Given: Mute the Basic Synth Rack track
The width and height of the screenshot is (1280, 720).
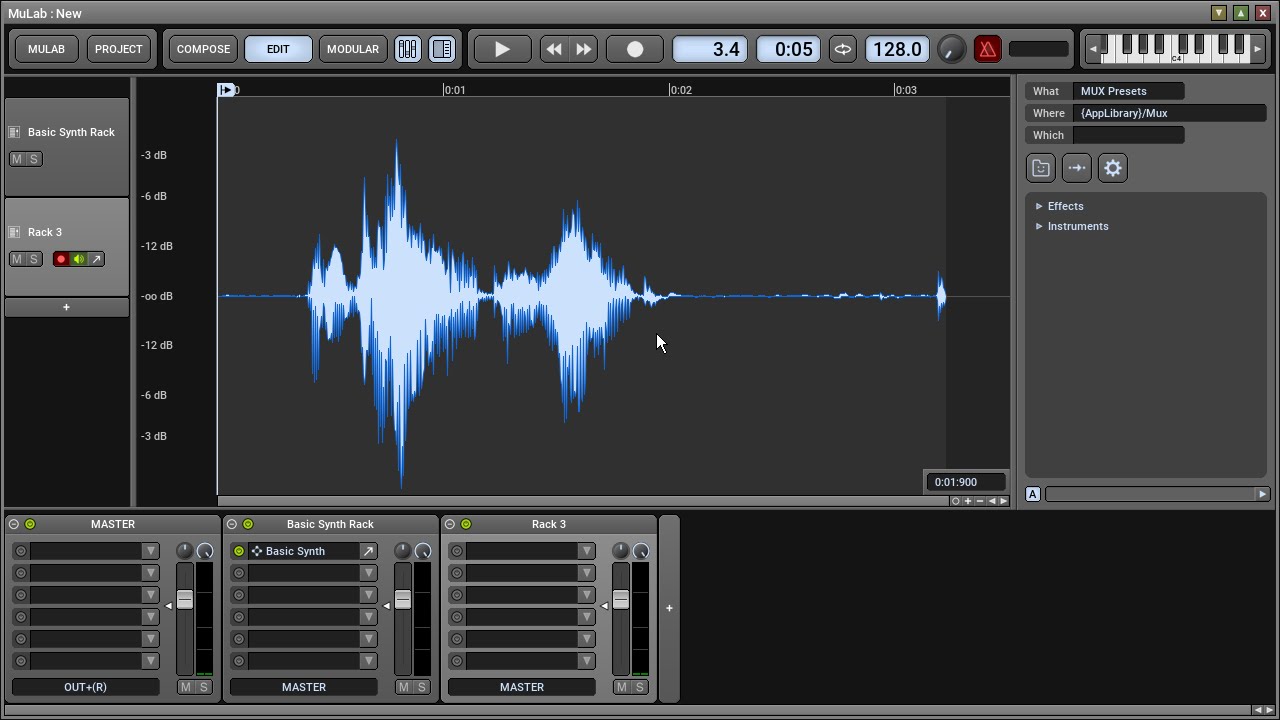Looking at the screenshot, I should (x=17, y=159).
